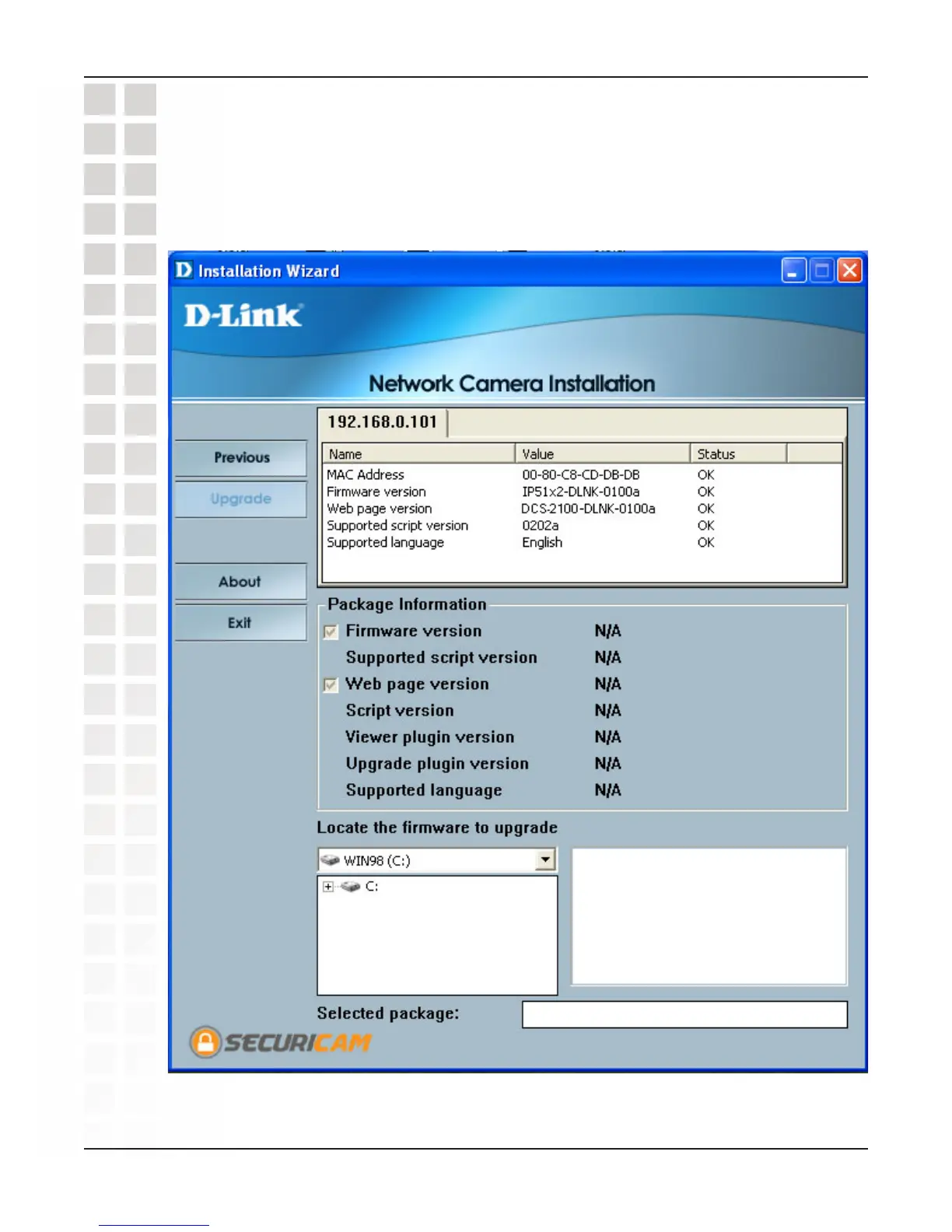952x1232 pixels.
Task: Sort by the Status column header
Action: click(739, 454)
